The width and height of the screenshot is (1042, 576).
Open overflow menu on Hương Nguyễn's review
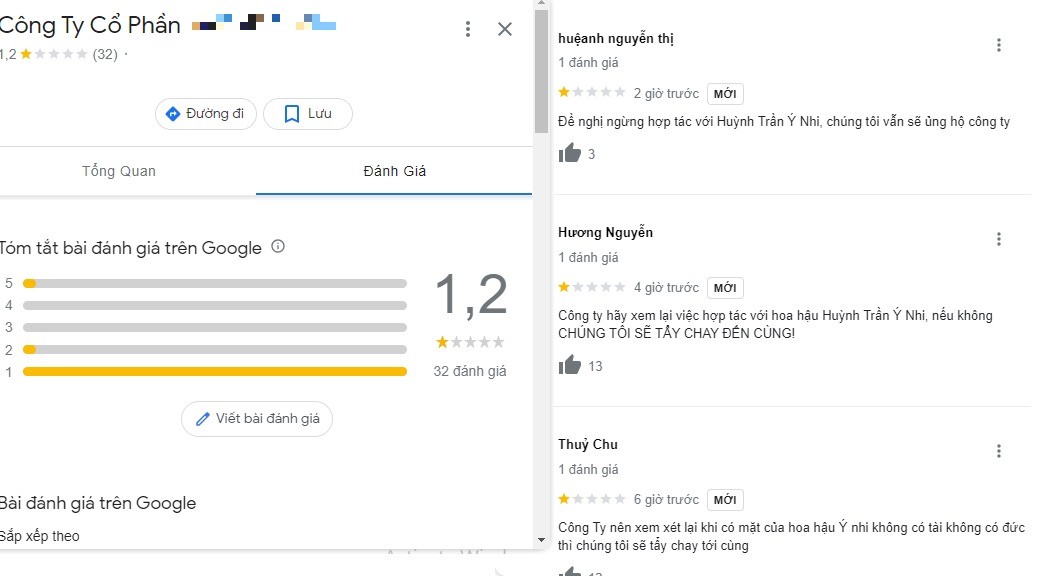click(x=998, y=238)
